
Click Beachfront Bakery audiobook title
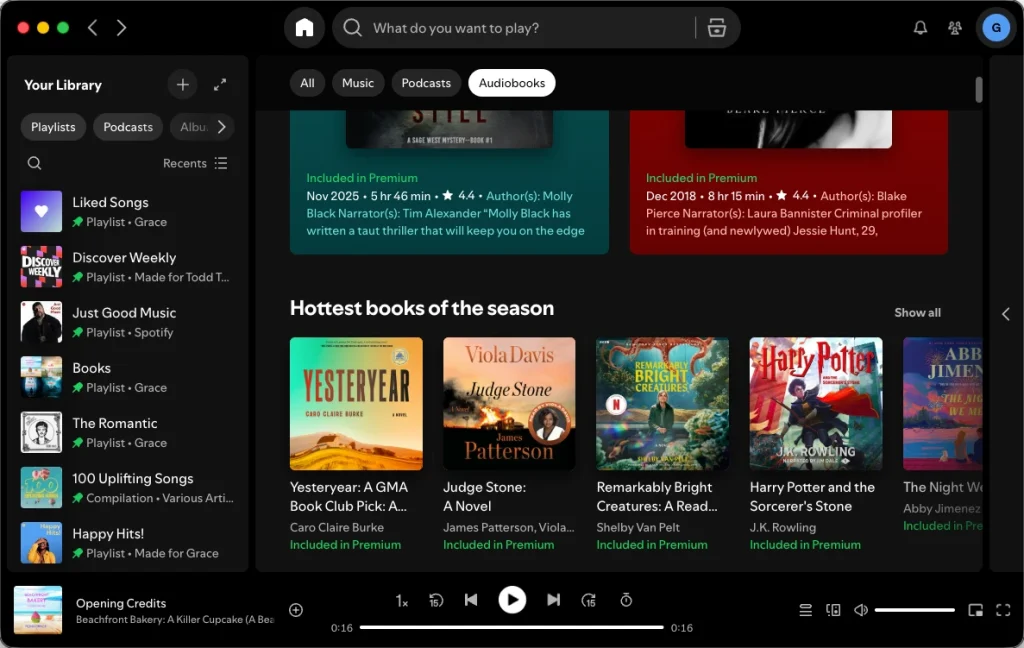click(x=175, y=619)
